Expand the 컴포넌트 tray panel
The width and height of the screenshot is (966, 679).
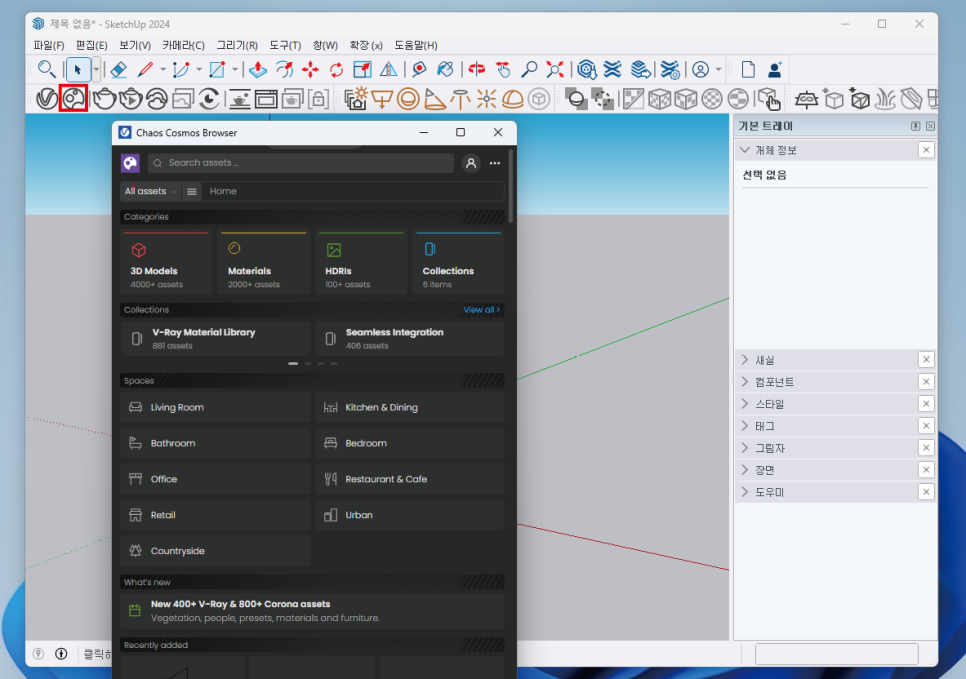pos(745,382)
